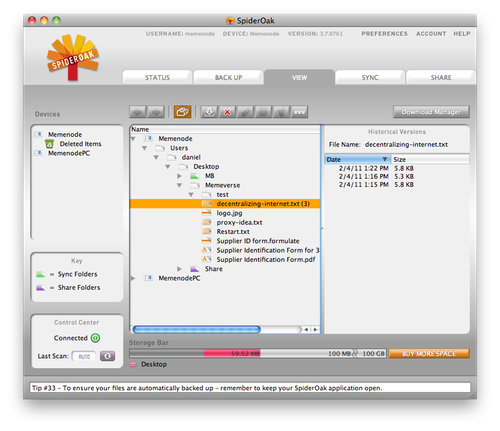500x431 pixels.
Task: Collapse the Users folder
Action: click(145, 148)
